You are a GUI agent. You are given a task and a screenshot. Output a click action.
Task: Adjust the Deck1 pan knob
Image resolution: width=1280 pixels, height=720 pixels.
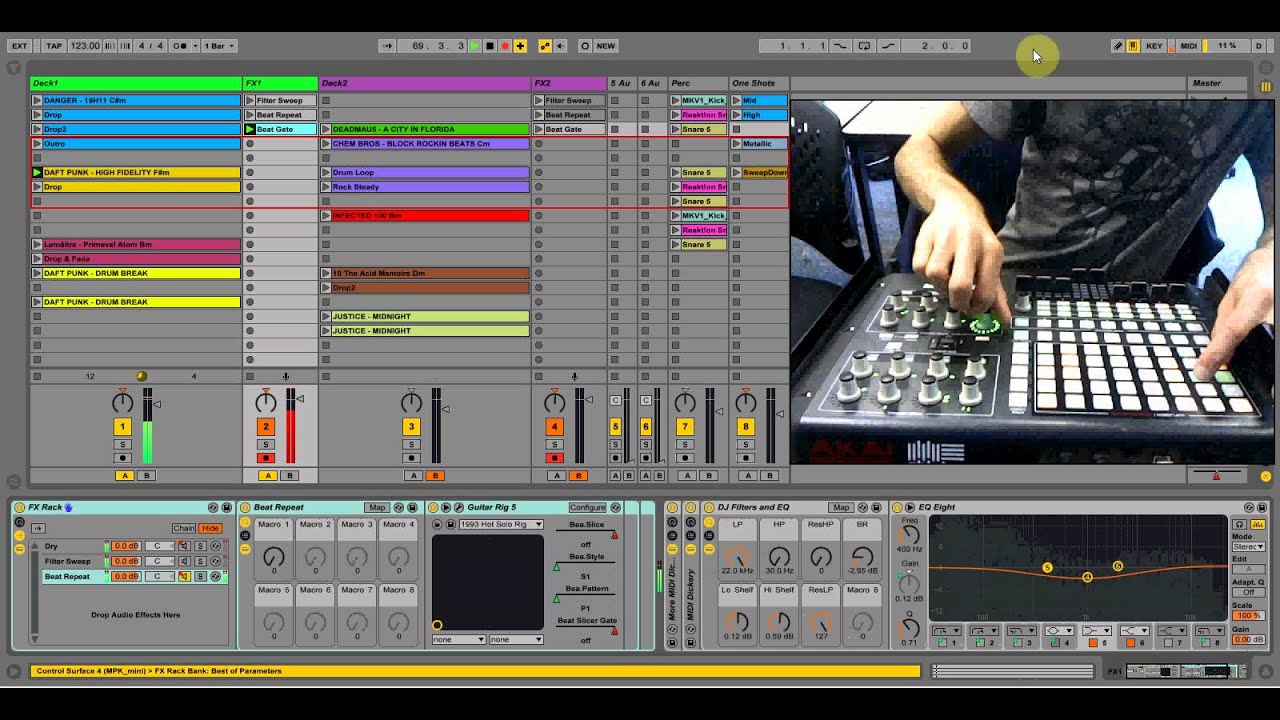[x=122, y=402]
